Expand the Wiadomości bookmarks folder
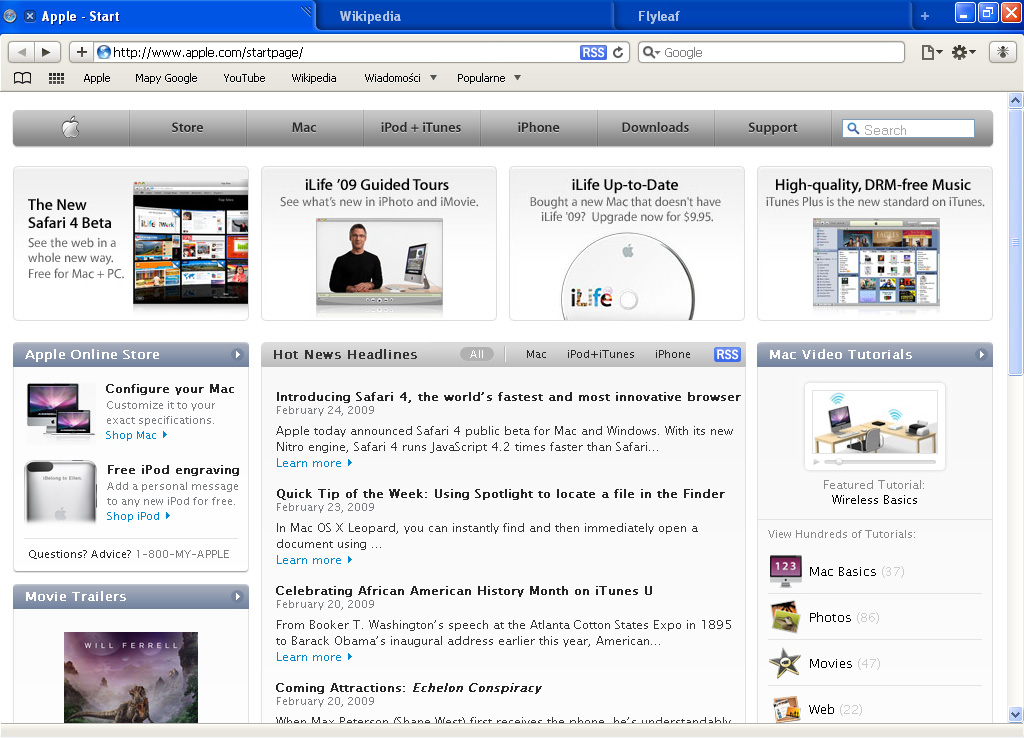The width and height of the screenshot is (1024, 738). (400, 78)
